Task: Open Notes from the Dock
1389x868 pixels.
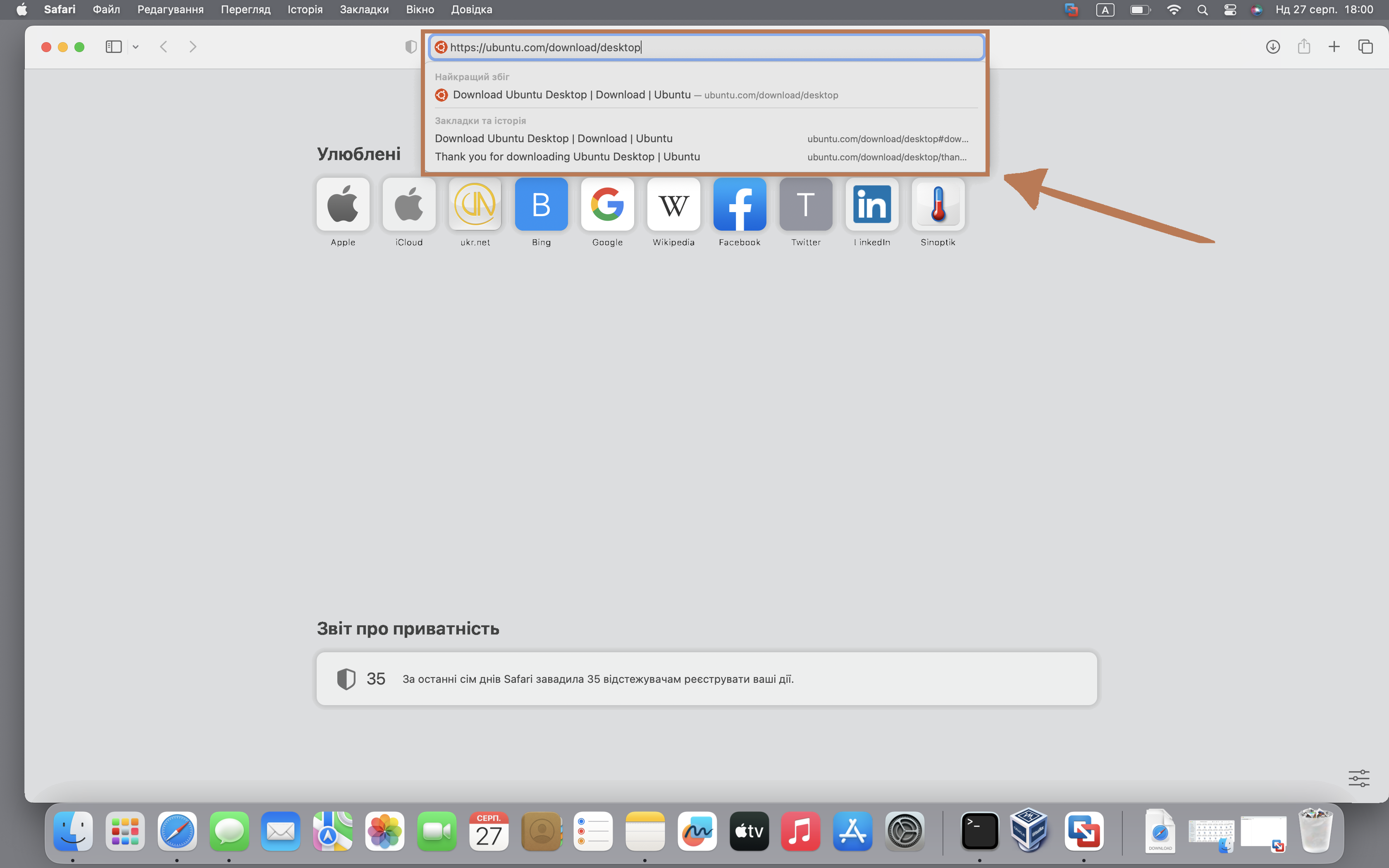Action: (645, 831)
